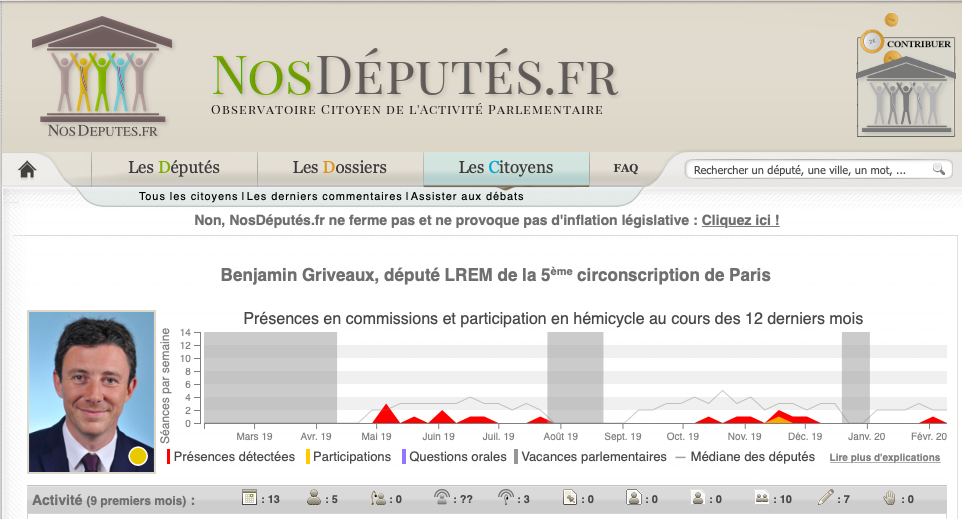The height and width of the screenshot is (519, 962).
Task: Open the Les Députés menu
Action: click(174, 168)
